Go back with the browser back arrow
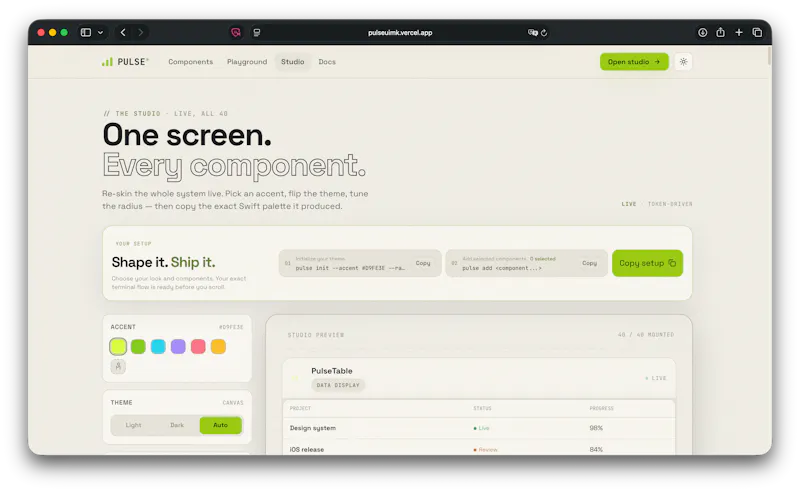Image resolution: width=800 pixels, height=492 pixels. (123, 32)
